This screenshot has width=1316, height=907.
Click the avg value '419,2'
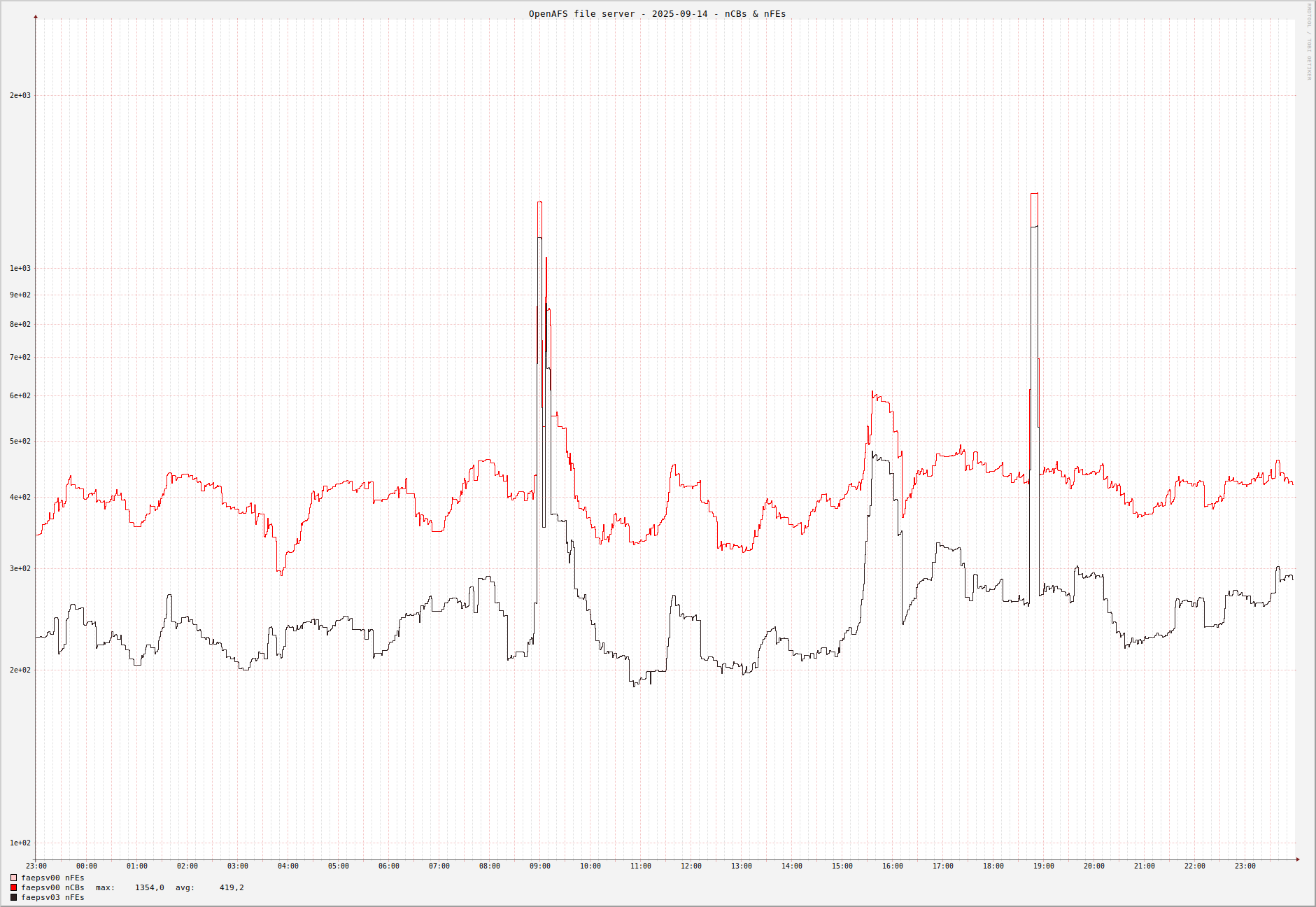[232, 887]
